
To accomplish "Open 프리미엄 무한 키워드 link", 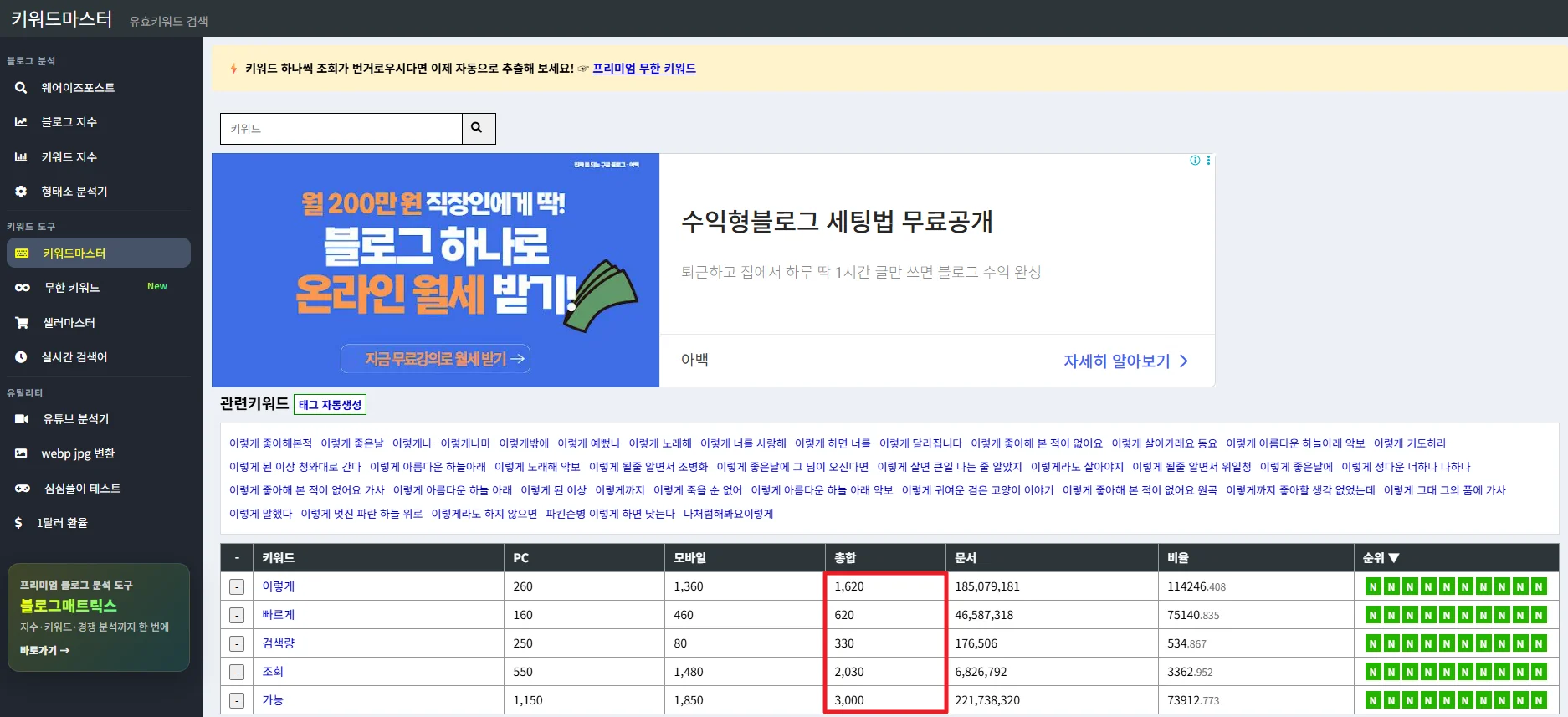I will point(643,69).
